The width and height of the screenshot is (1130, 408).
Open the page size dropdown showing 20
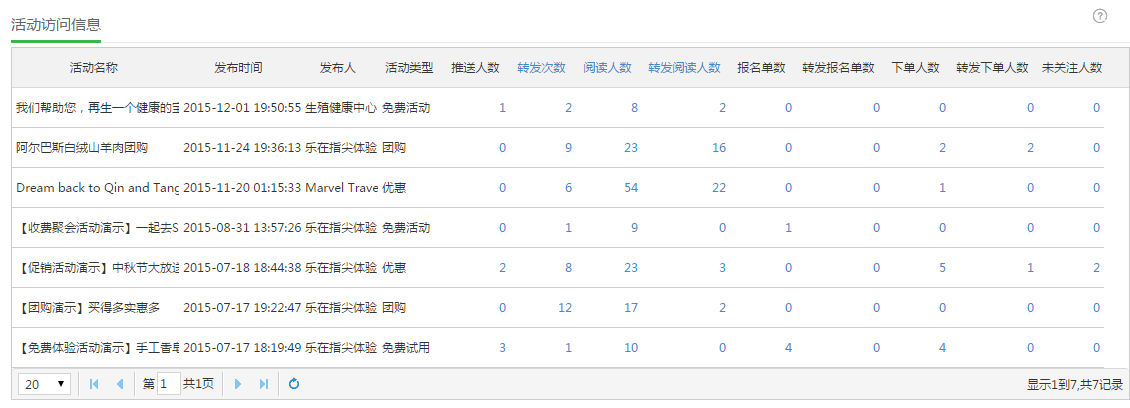44,384
